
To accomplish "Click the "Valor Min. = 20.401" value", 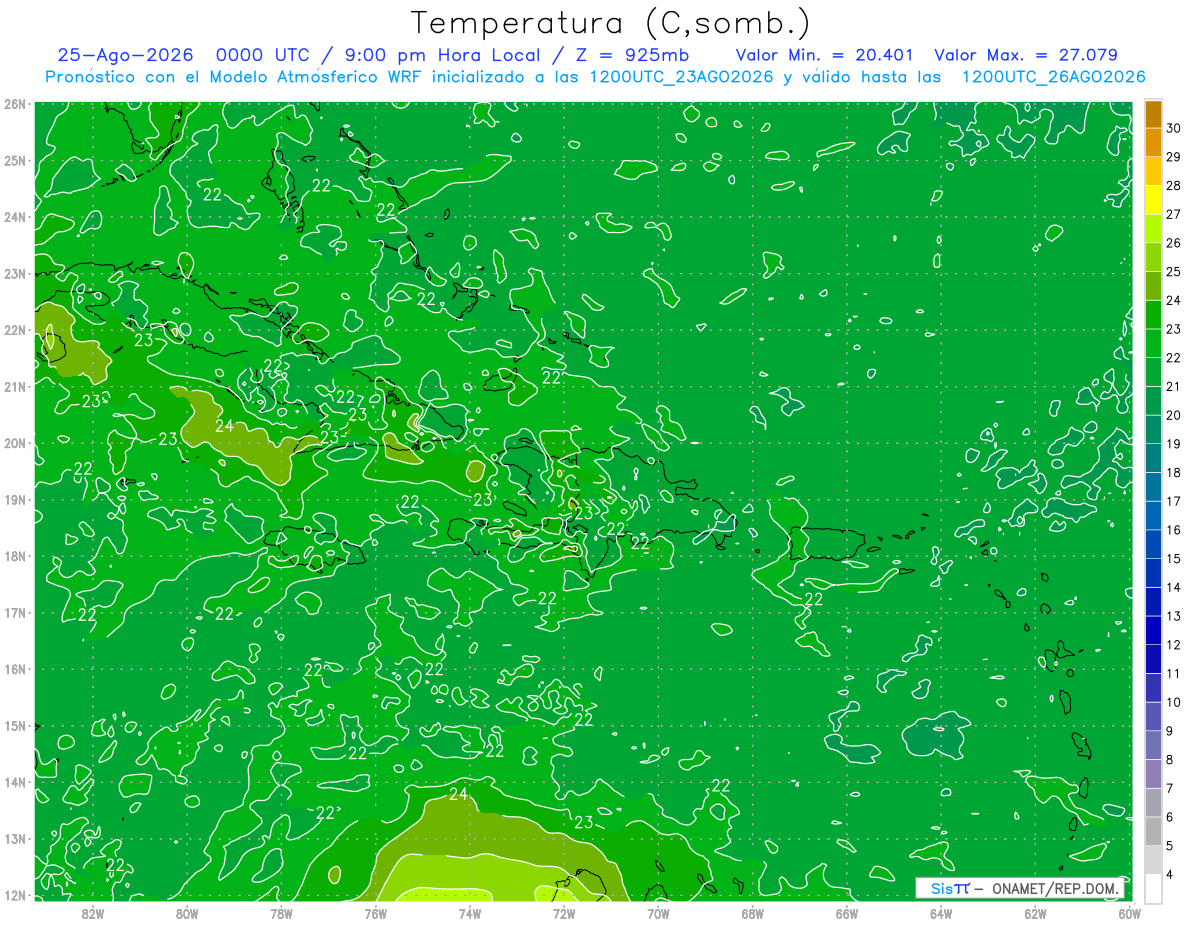I will (826, 56).
